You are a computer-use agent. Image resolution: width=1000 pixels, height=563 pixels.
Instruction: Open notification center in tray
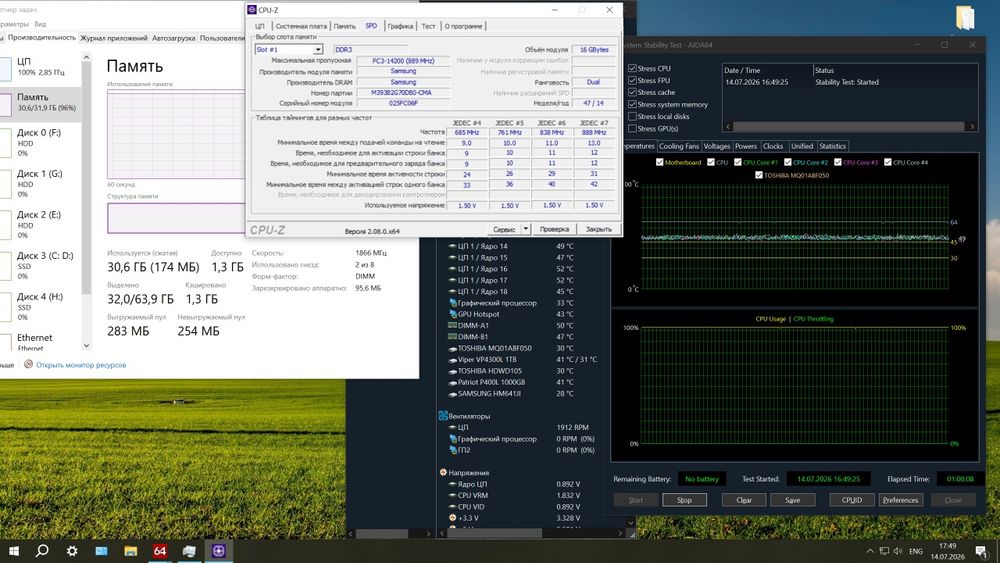pyautogui.click(x=981, y=552)
